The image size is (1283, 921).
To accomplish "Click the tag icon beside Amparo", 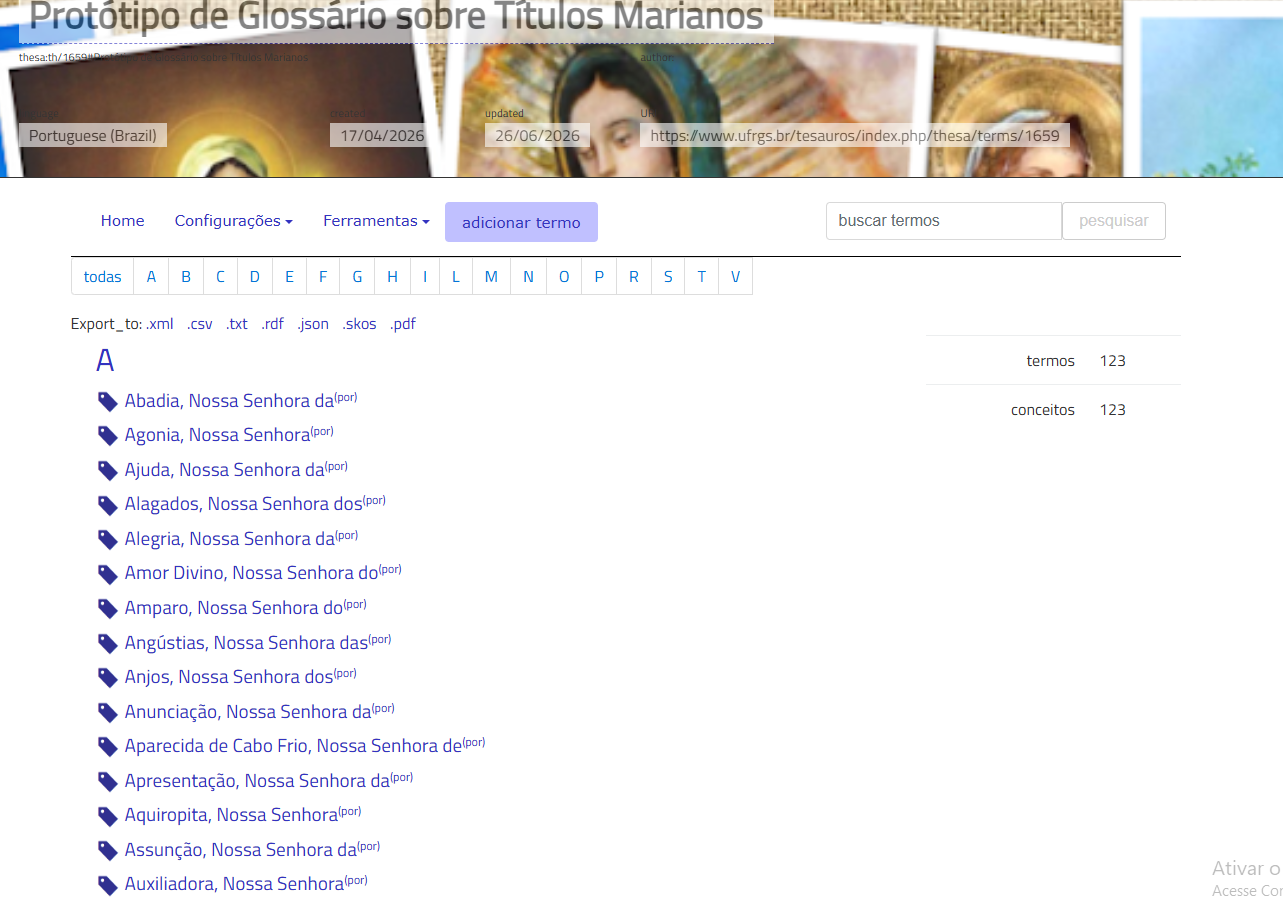I will pyautogui.click(x=108, y=608).
